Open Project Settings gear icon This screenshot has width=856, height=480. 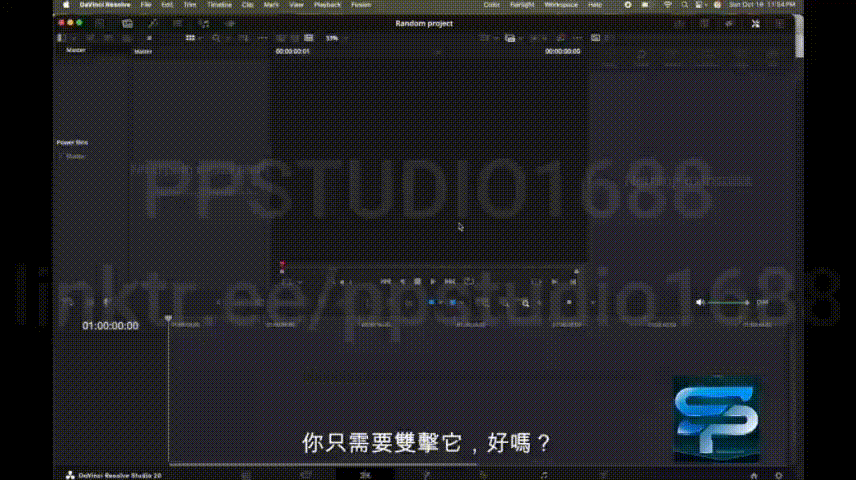[778, 476]
